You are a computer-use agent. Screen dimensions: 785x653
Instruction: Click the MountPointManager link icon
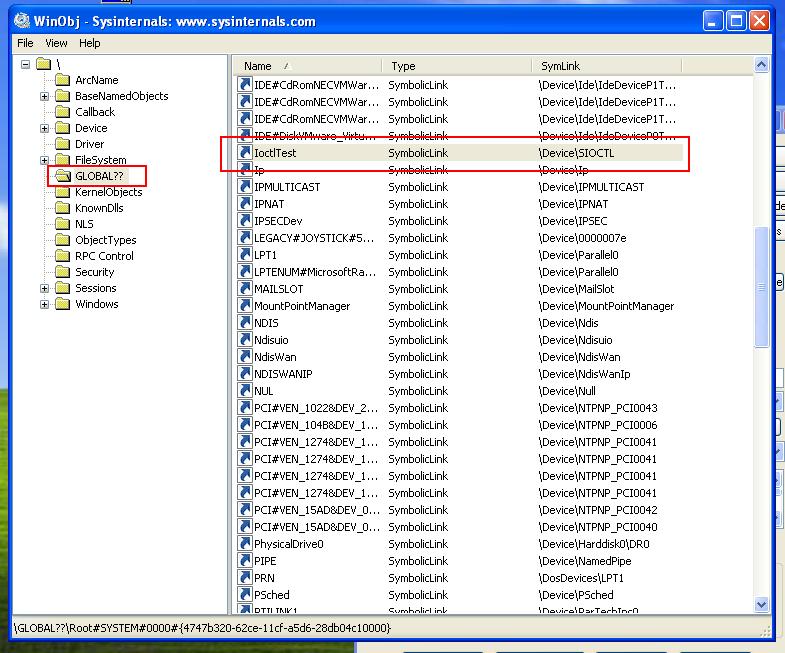(245, 306)
